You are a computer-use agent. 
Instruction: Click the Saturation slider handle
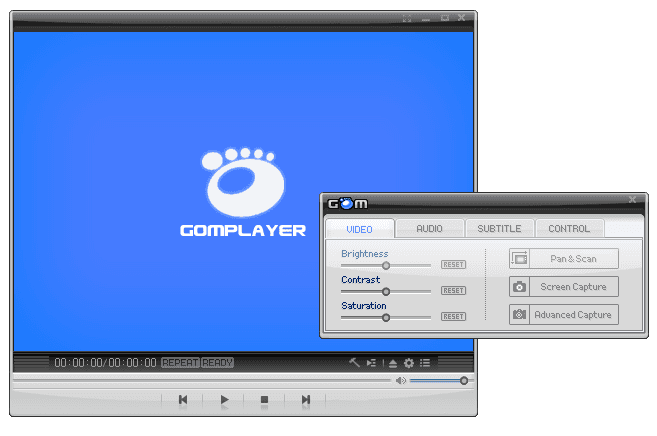[x=386, y=318]
